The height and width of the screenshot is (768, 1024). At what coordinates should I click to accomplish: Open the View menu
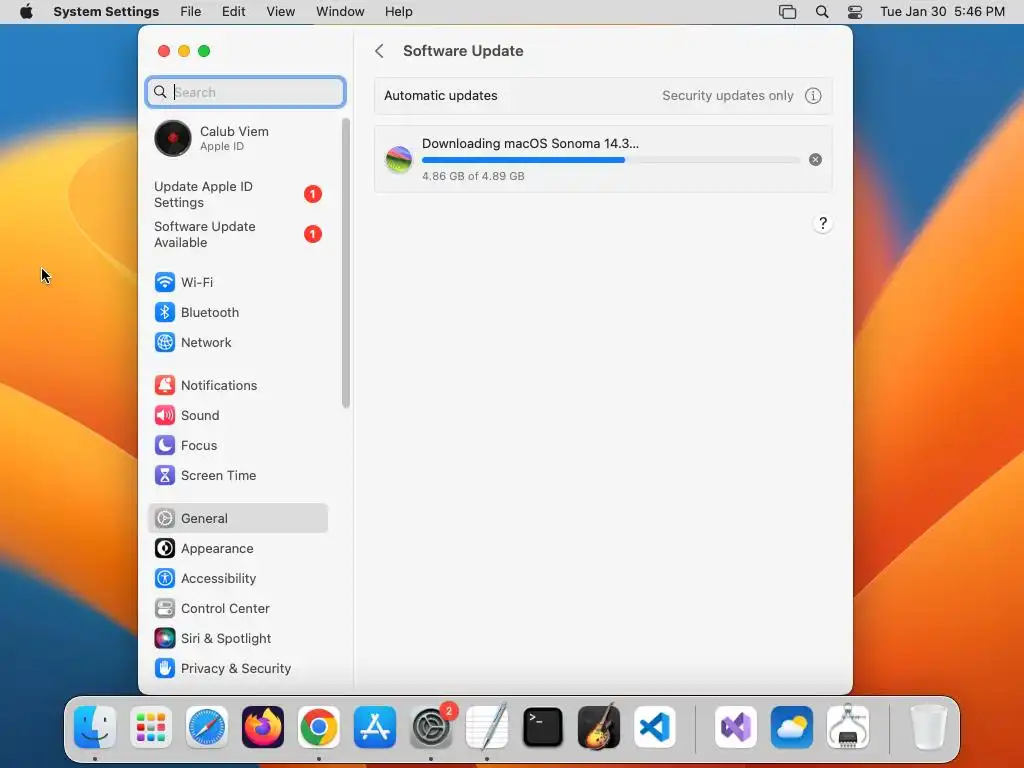click(281, 12)
